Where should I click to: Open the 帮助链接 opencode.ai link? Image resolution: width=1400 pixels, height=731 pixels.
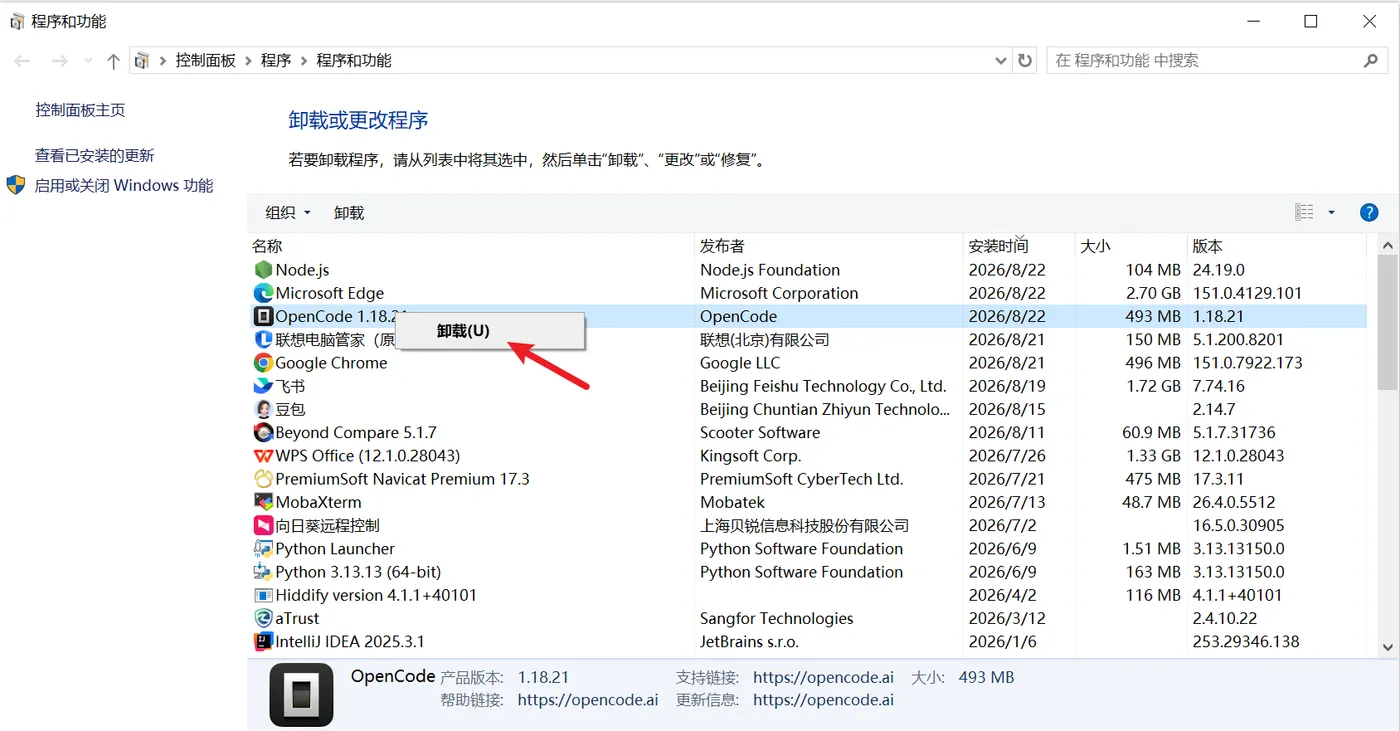pos(588,700)
